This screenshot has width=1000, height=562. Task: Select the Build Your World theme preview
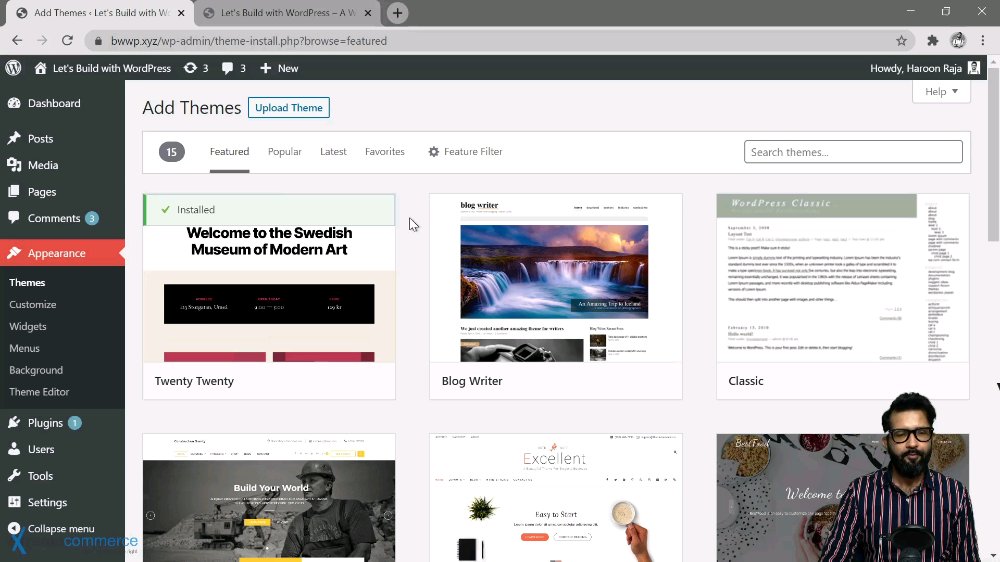[x=269, y=498]
